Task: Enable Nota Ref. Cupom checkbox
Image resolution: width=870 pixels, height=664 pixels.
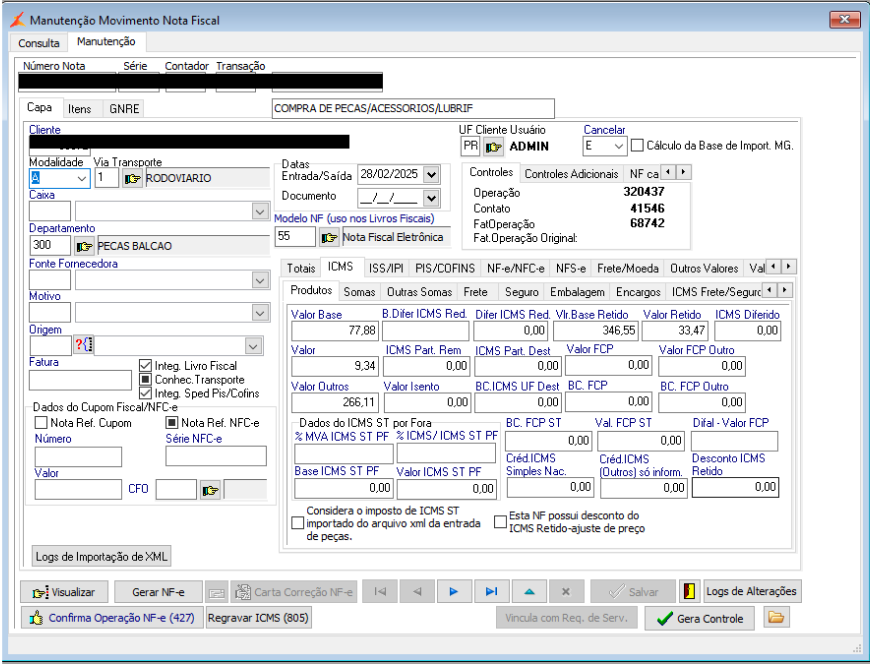Action: coord(41,423)
